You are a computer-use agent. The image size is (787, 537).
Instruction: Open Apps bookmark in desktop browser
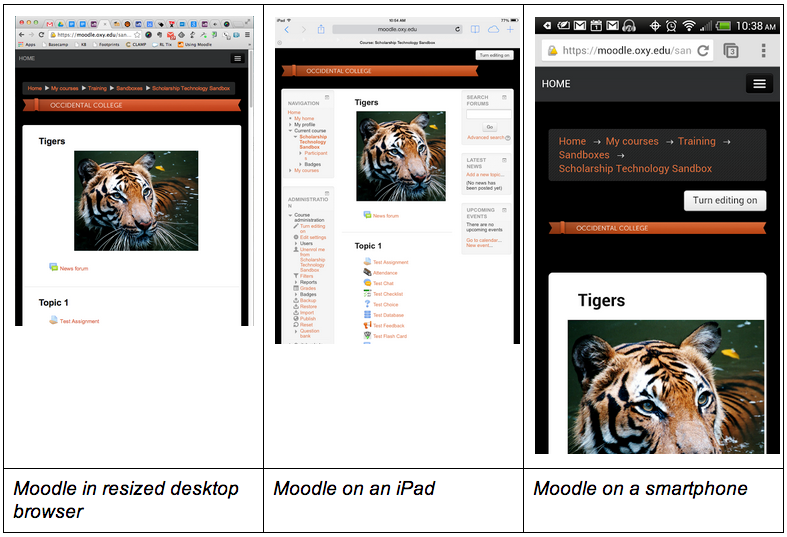[27, 45]
